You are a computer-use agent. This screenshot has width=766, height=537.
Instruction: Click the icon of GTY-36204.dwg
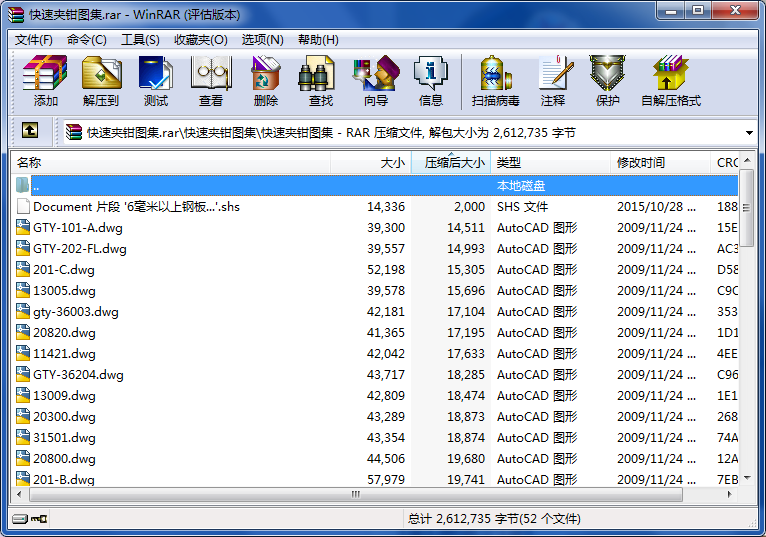[22, 374]
